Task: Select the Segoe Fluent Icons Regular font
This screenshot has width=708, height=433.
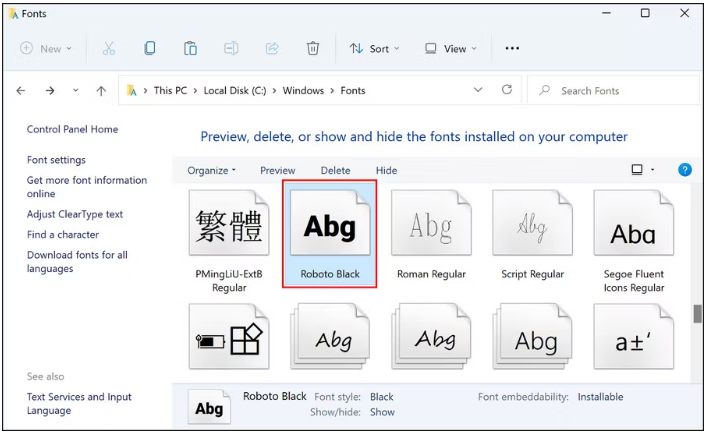Action: pyautogui.click(x=633, y=242)
